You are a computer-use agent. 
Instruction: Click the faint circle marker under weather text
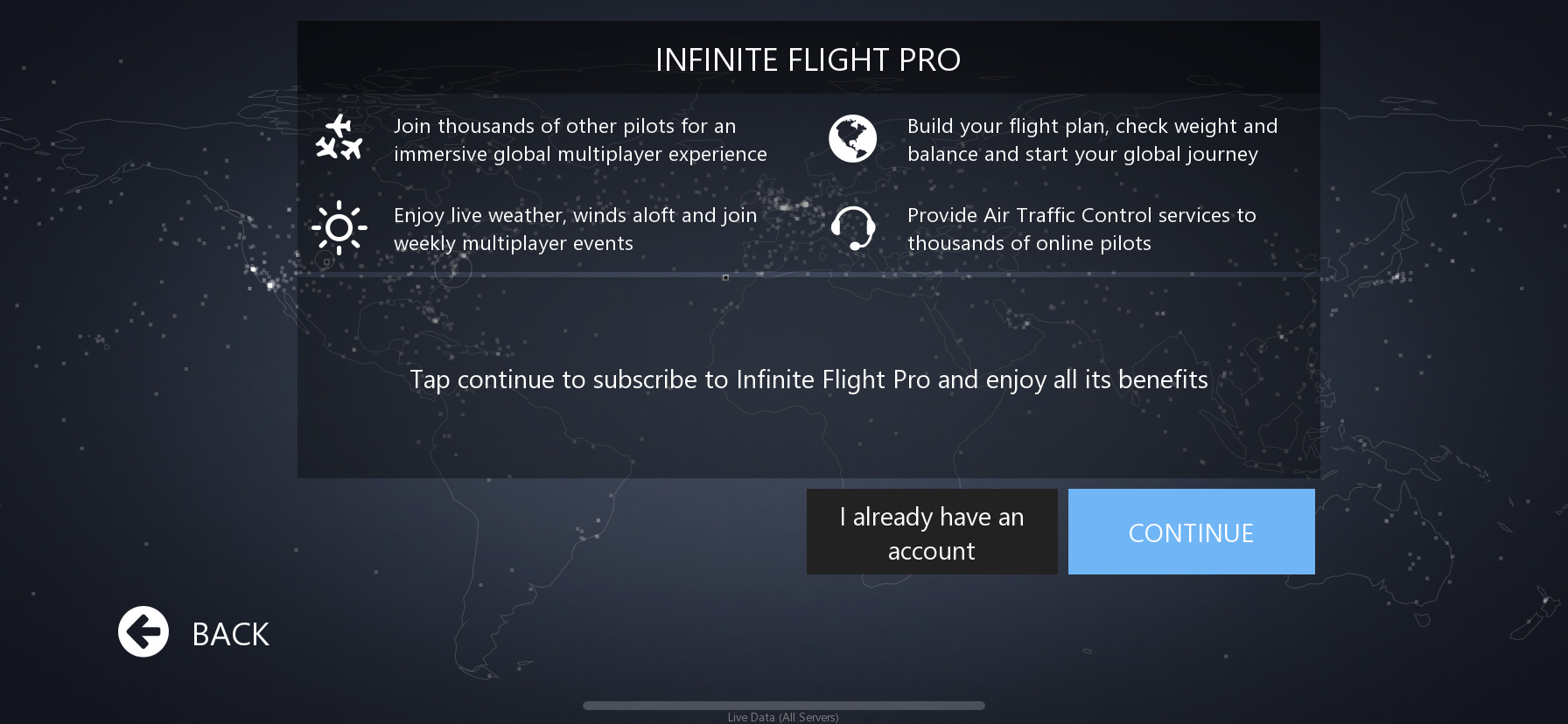pyautogui.click(x=453, y=269)
